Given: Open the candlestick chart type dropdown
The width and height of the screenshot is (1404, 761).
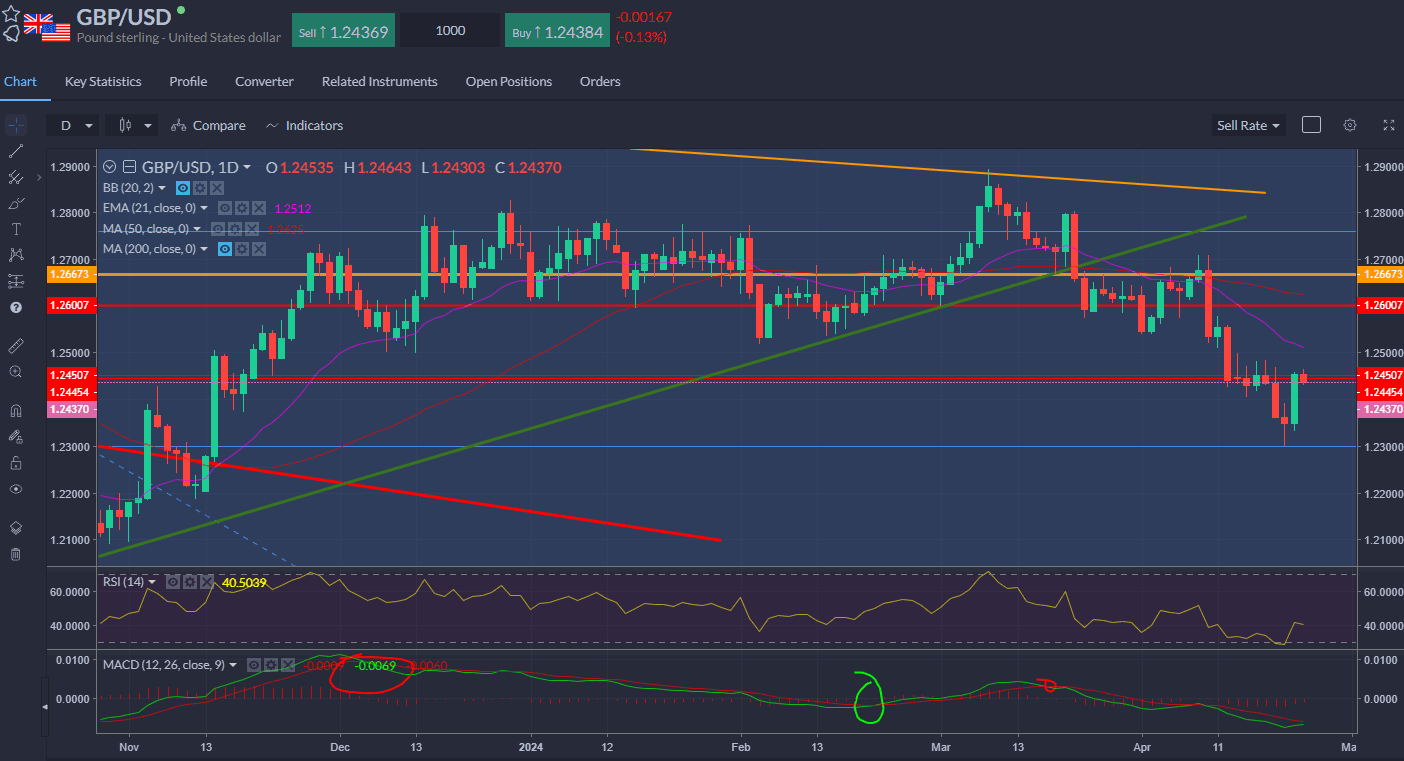Looking at the screenshot, I should coord(135,125).
